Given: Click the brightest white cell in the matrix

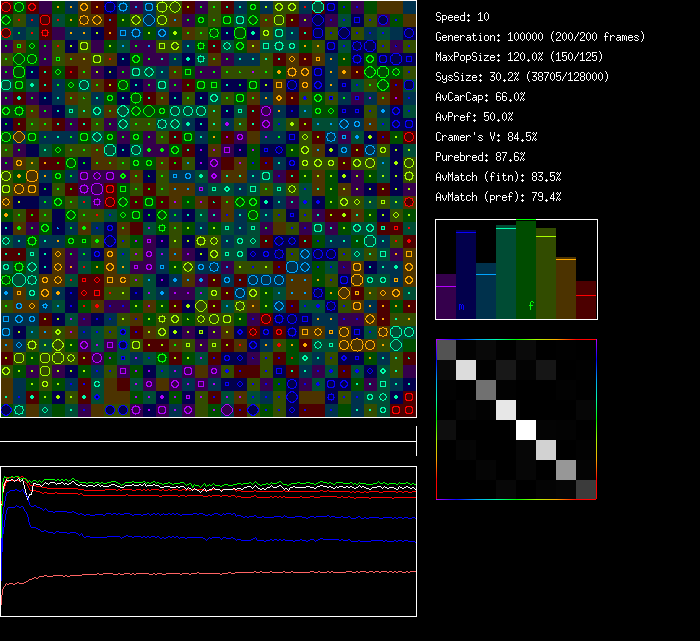Looking at the screenshot, I should 526,430.
